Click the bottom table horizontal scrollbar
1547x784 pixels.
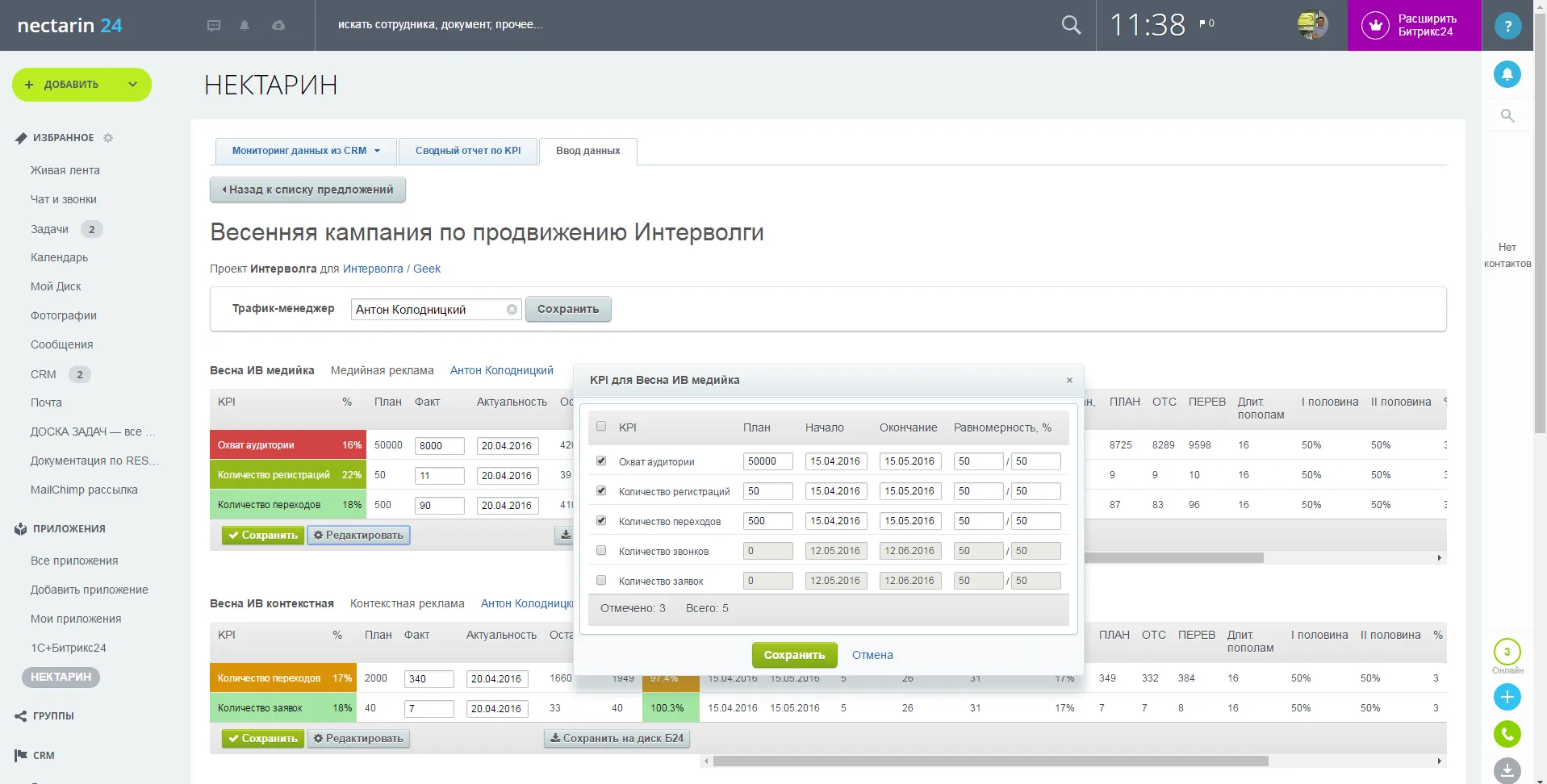tap(990, 761)
